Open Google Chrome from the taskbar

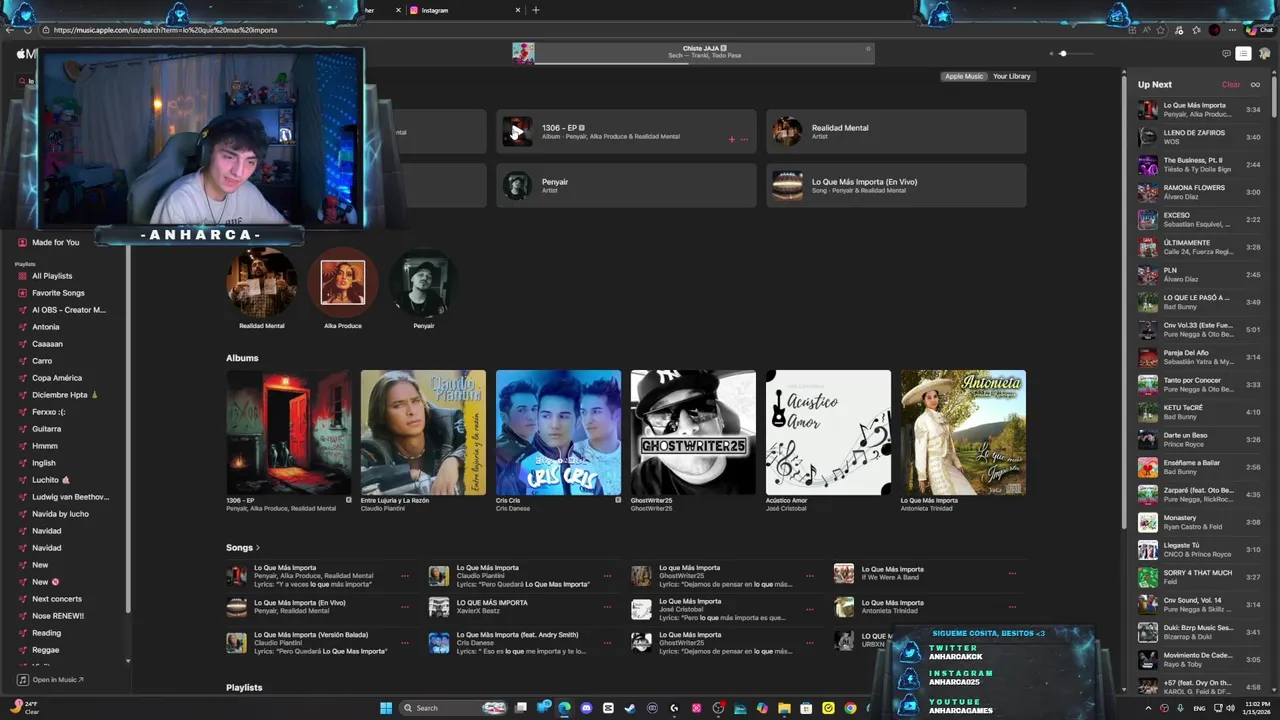pos(850,708)
